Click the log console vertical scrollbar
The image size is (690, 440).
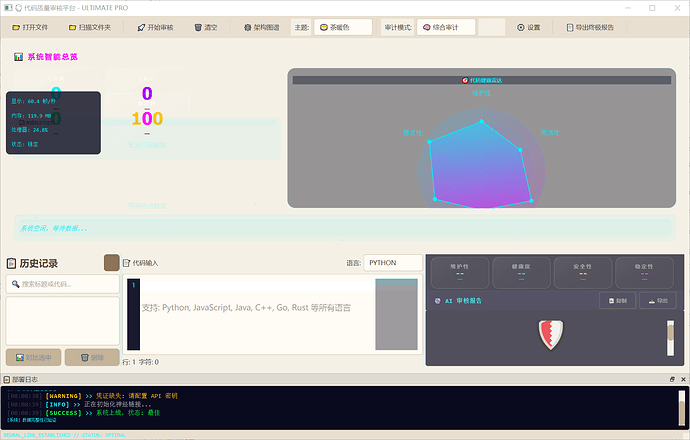(x=682, y=408)
